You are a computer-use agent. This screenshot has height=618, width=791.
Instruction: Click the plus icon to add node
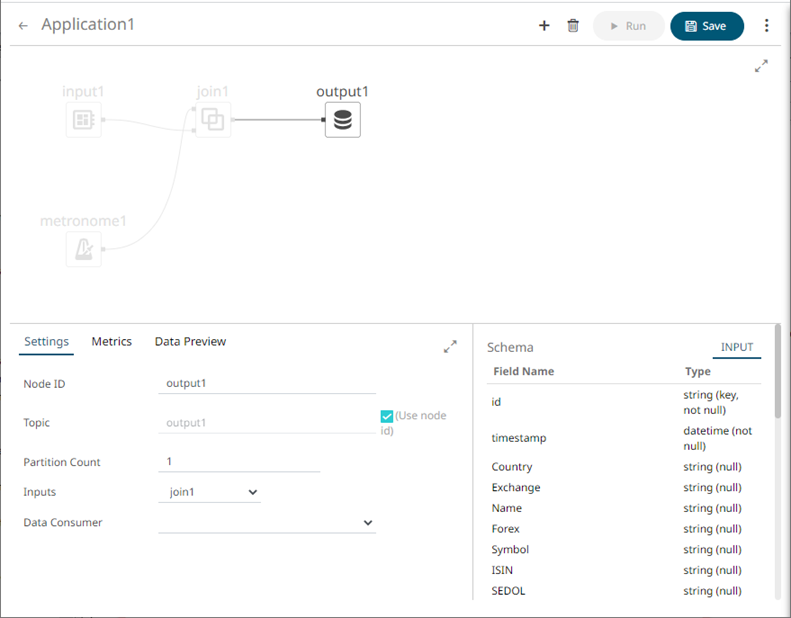(x=544, y=26)
